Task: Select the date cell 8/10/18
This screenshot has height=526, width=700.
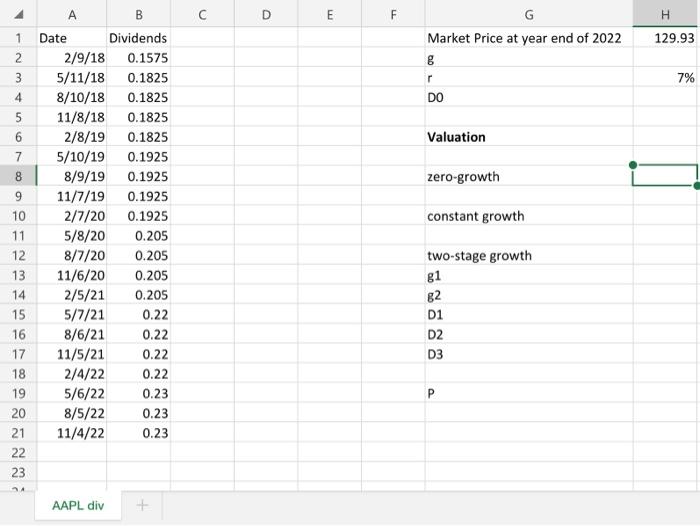Action: click(x=72, y=97)
